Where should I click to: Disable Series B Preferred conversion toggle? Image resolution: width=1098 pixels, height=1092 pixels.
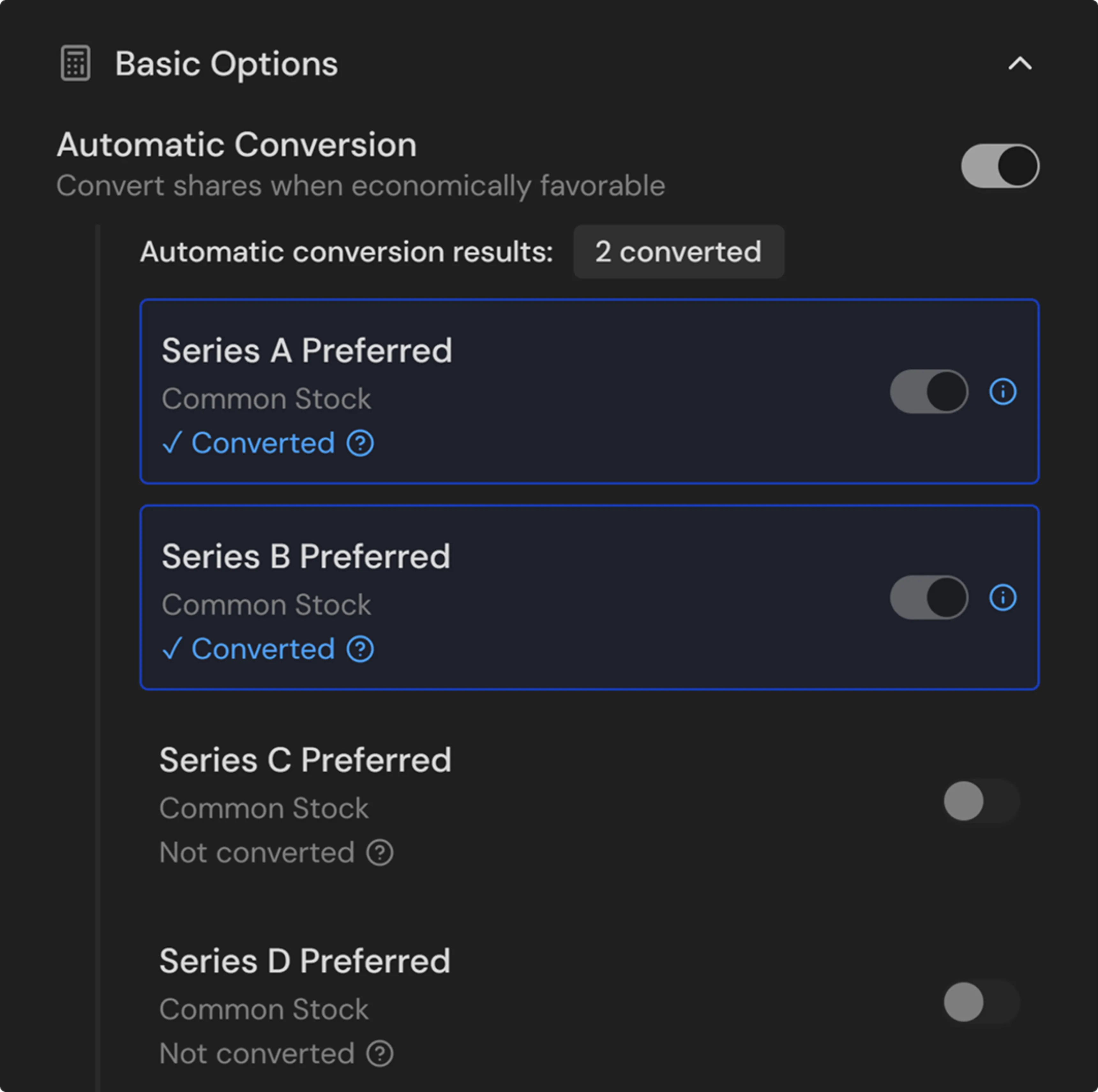[929, 597]
